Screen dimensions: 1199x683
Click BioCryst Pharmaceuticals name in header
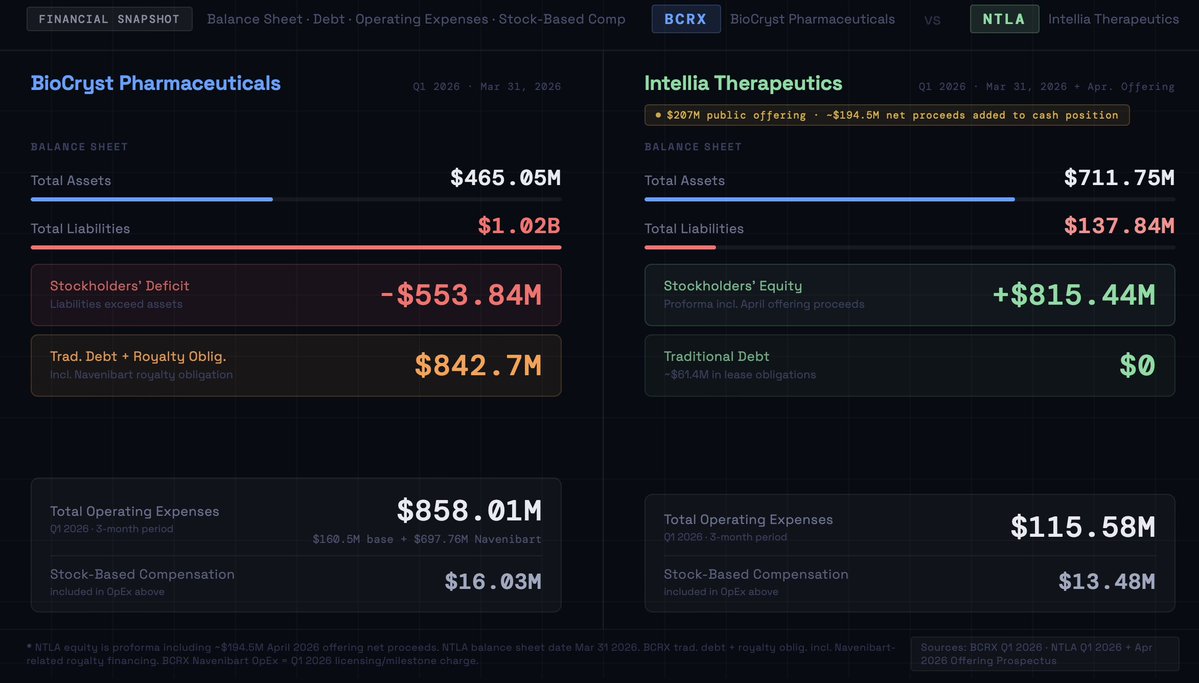[x=812, y=19]
